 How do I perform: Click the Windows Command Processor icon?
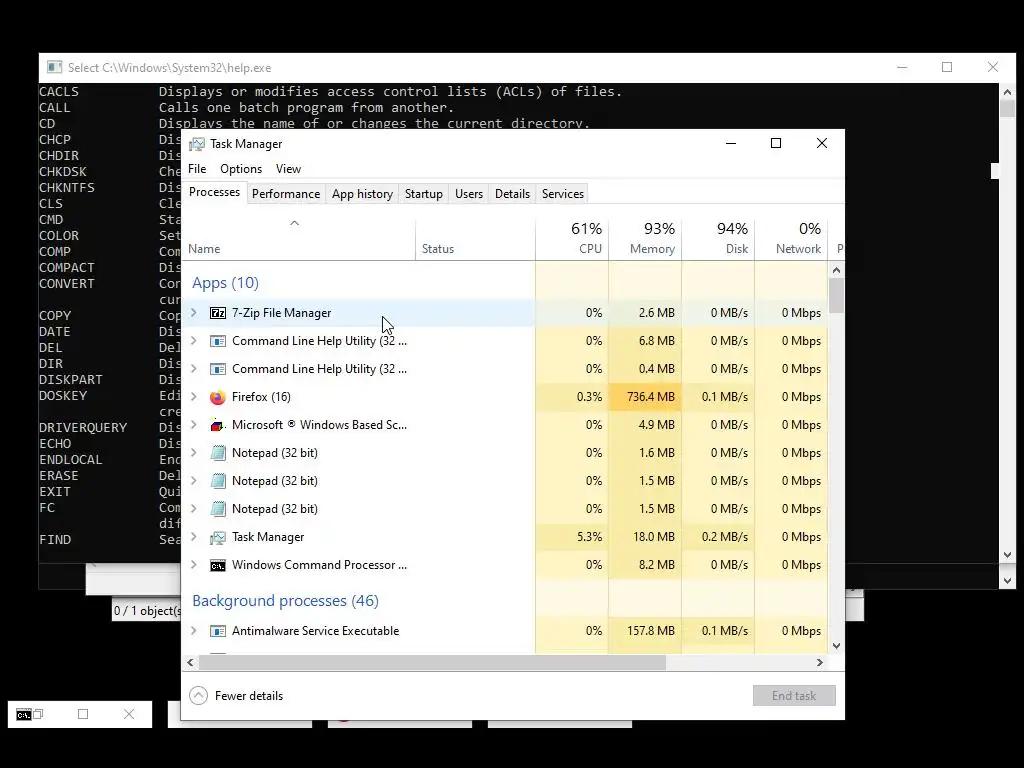click(217, 566)
